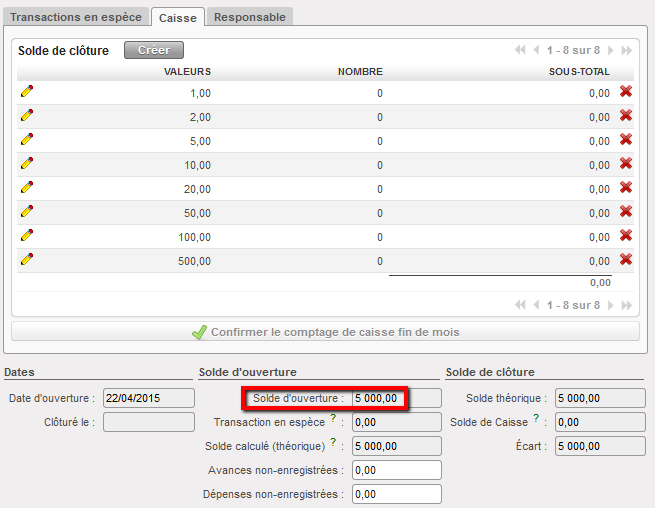
Task: Remove the 100,00 row via red X
Action: point(626,236)
